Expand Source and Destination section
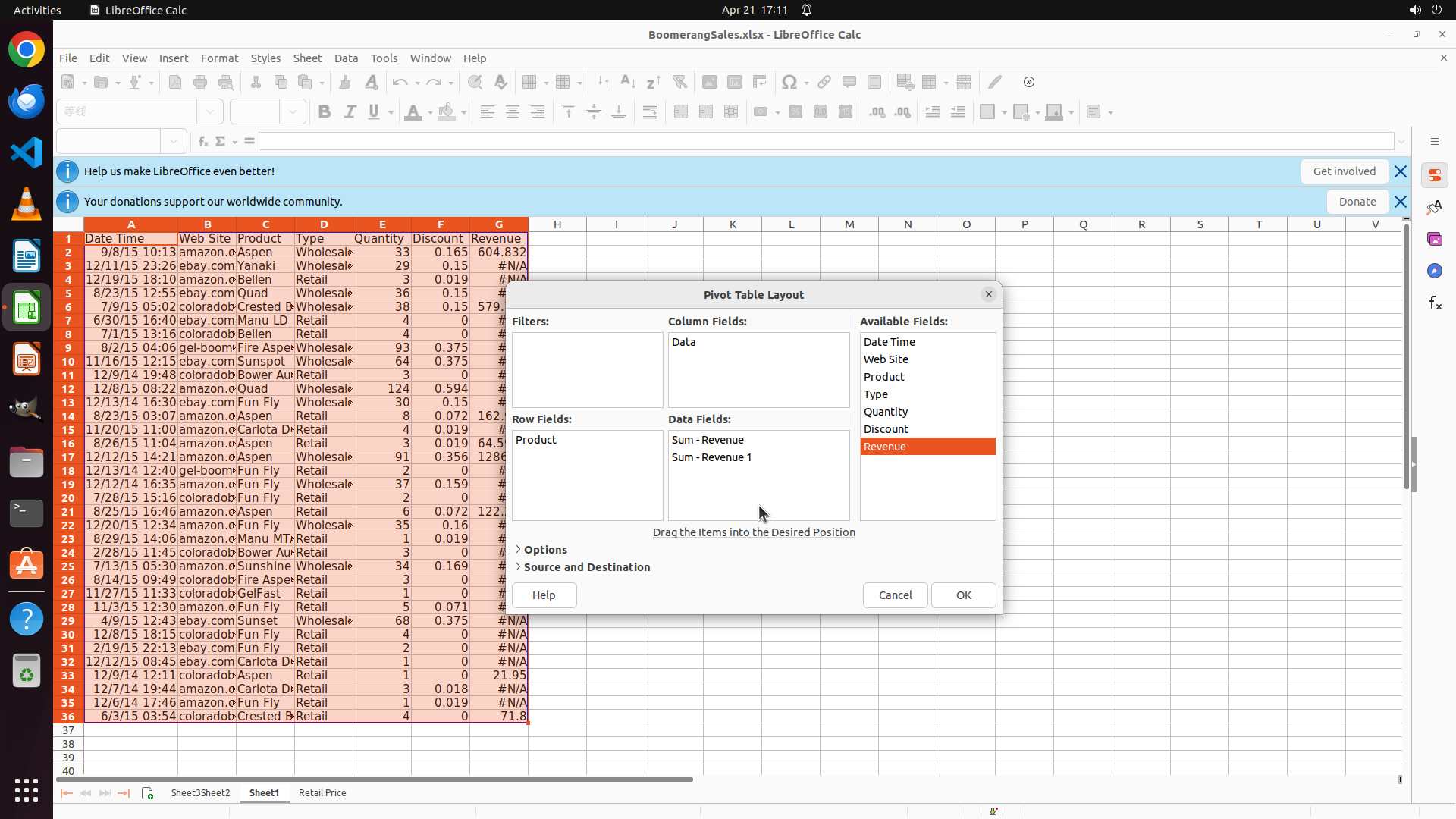The image size is (1456, 819). point(586,567)
